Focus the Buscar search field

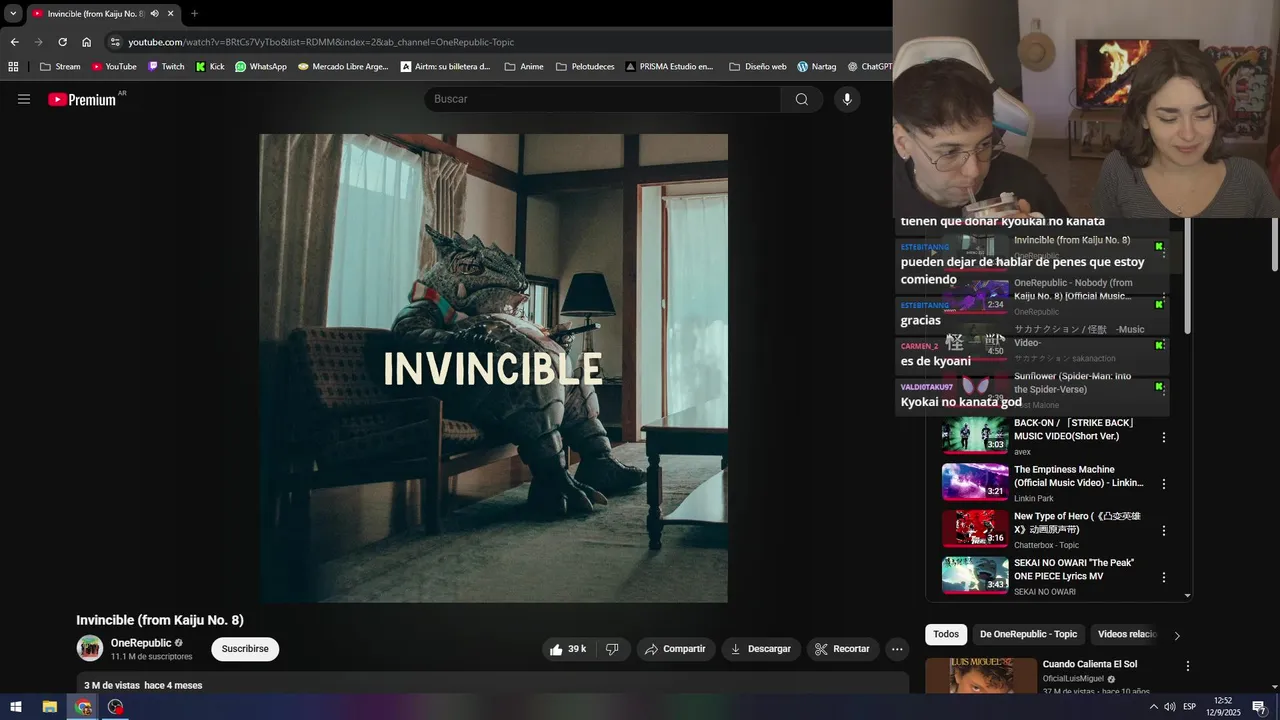pos(603,99)
